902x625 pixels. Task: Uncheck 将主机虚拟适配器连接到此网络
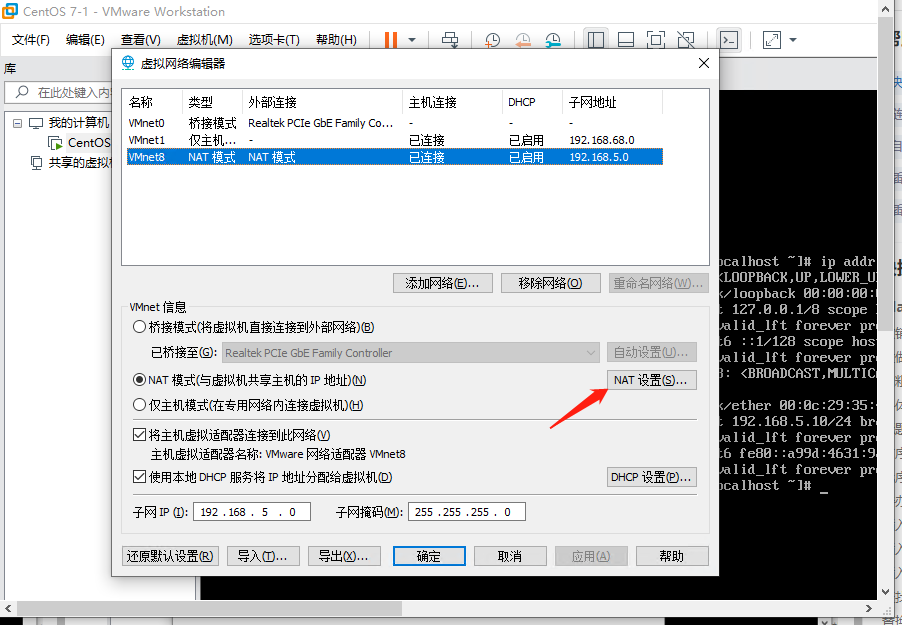click(139, 434)
